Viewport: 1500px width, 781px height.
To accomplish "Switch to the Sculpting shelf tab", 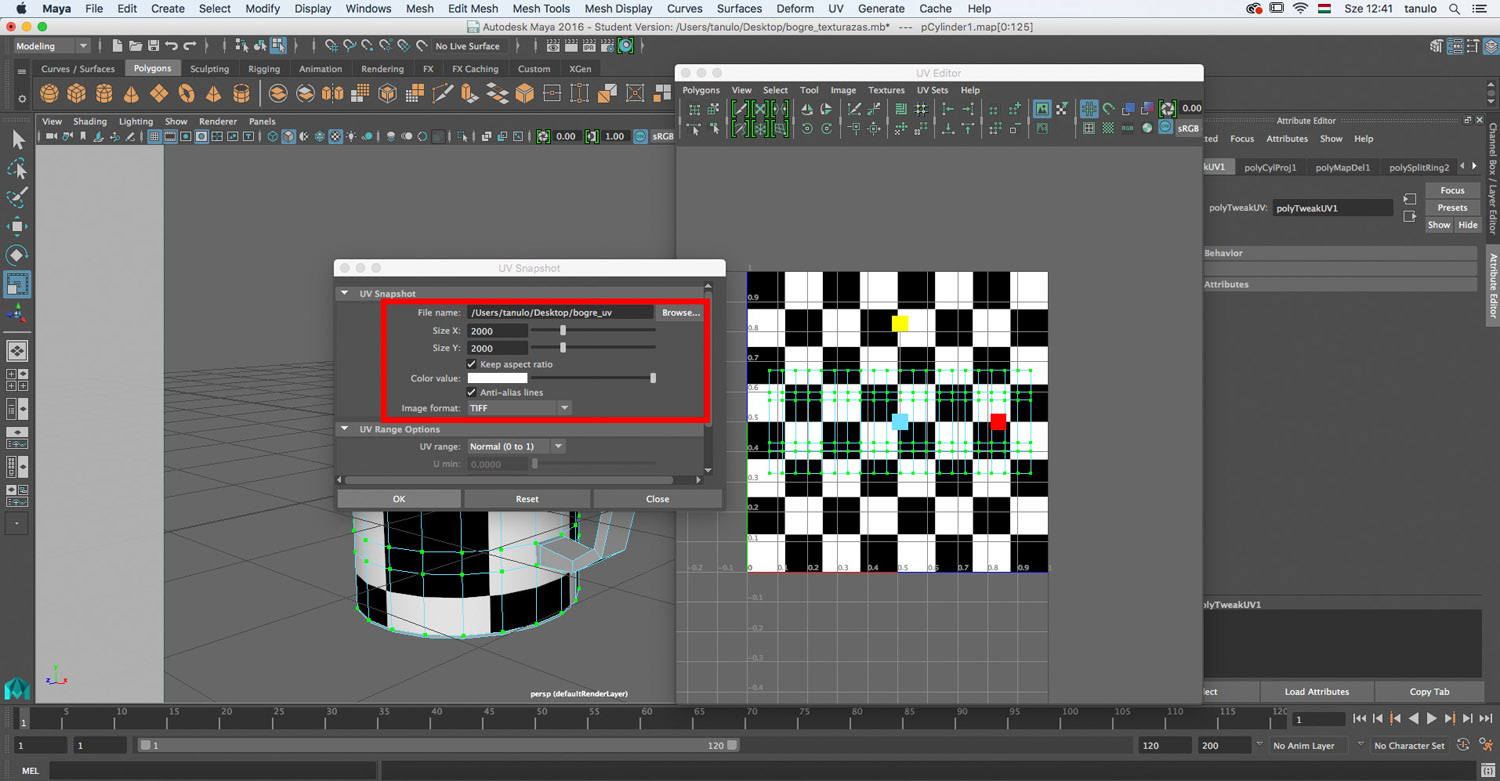I will click(209, 69).
